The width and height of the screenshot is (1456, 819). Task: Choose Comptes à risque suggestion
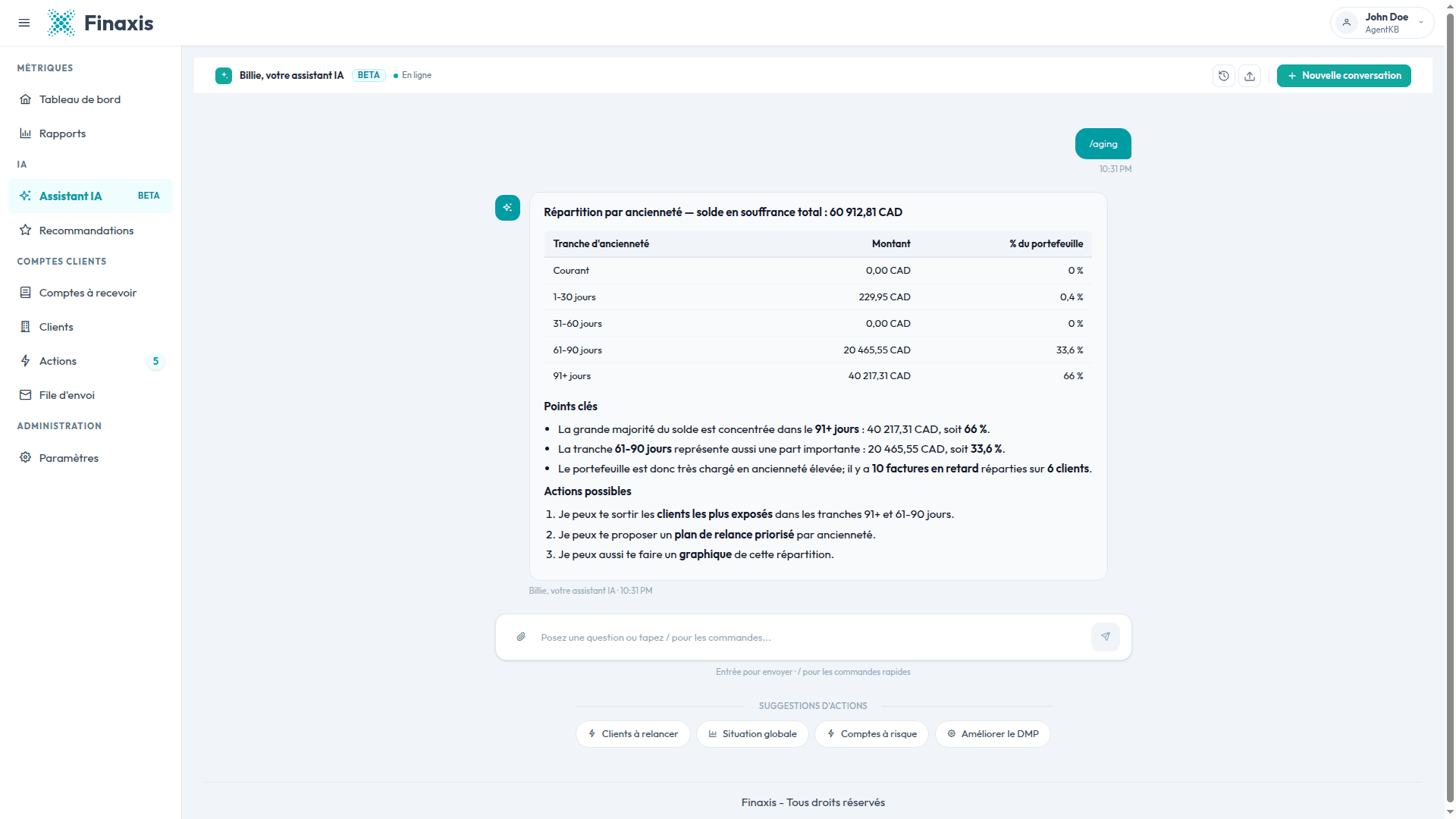(872, 734)
